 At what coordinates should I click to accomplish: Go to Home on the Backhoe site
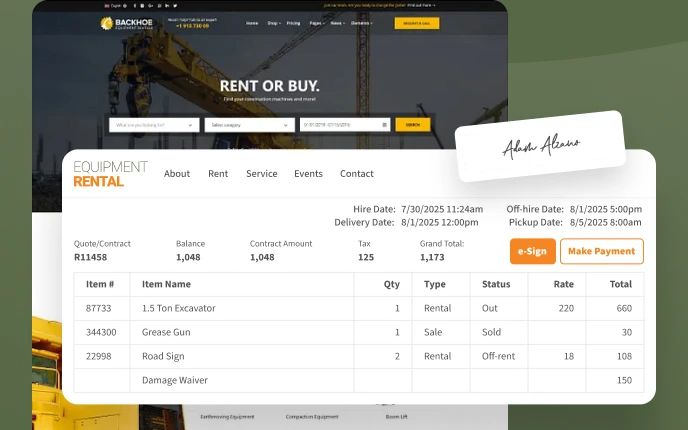(252, 23)
